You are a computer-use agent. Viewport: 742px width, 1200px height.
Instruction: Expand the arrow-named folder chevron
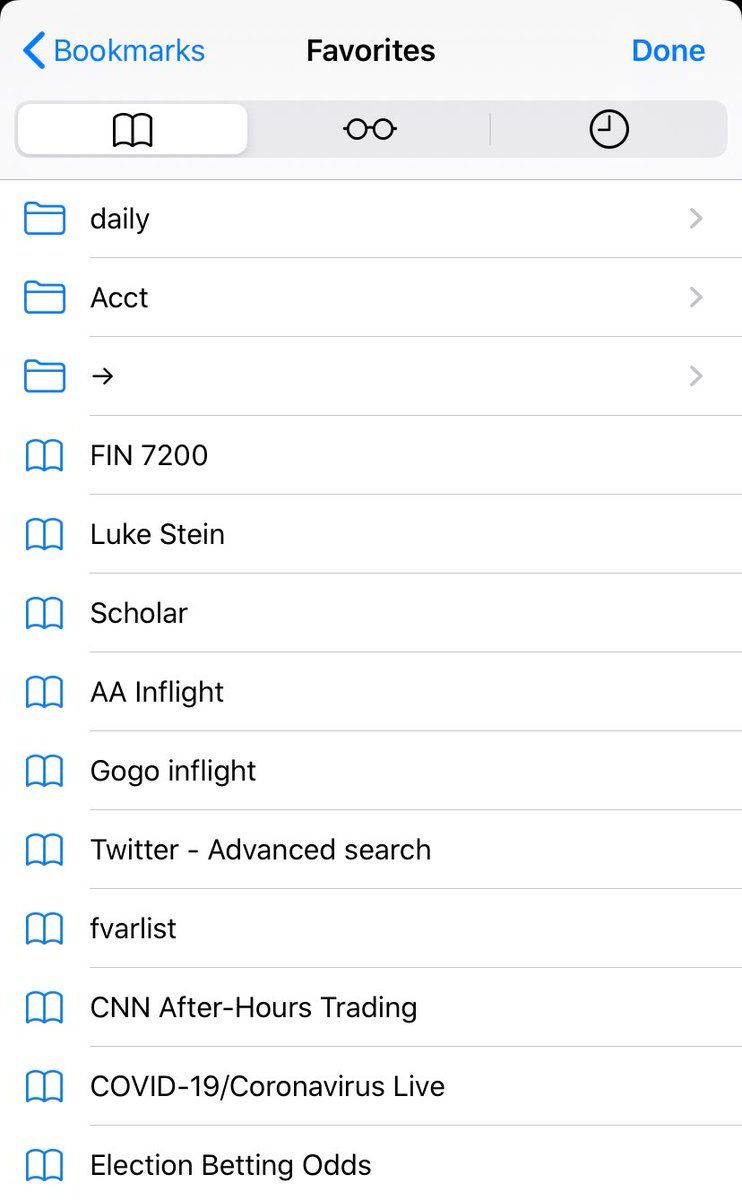click(696, 376)
